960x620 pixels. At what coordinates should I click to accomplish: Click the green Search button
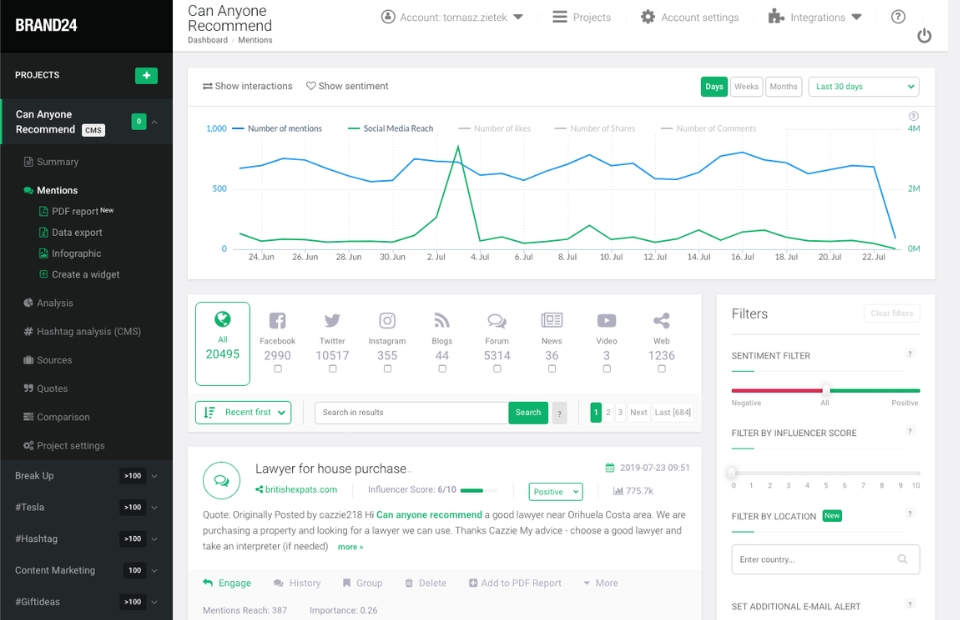(528, 412)
